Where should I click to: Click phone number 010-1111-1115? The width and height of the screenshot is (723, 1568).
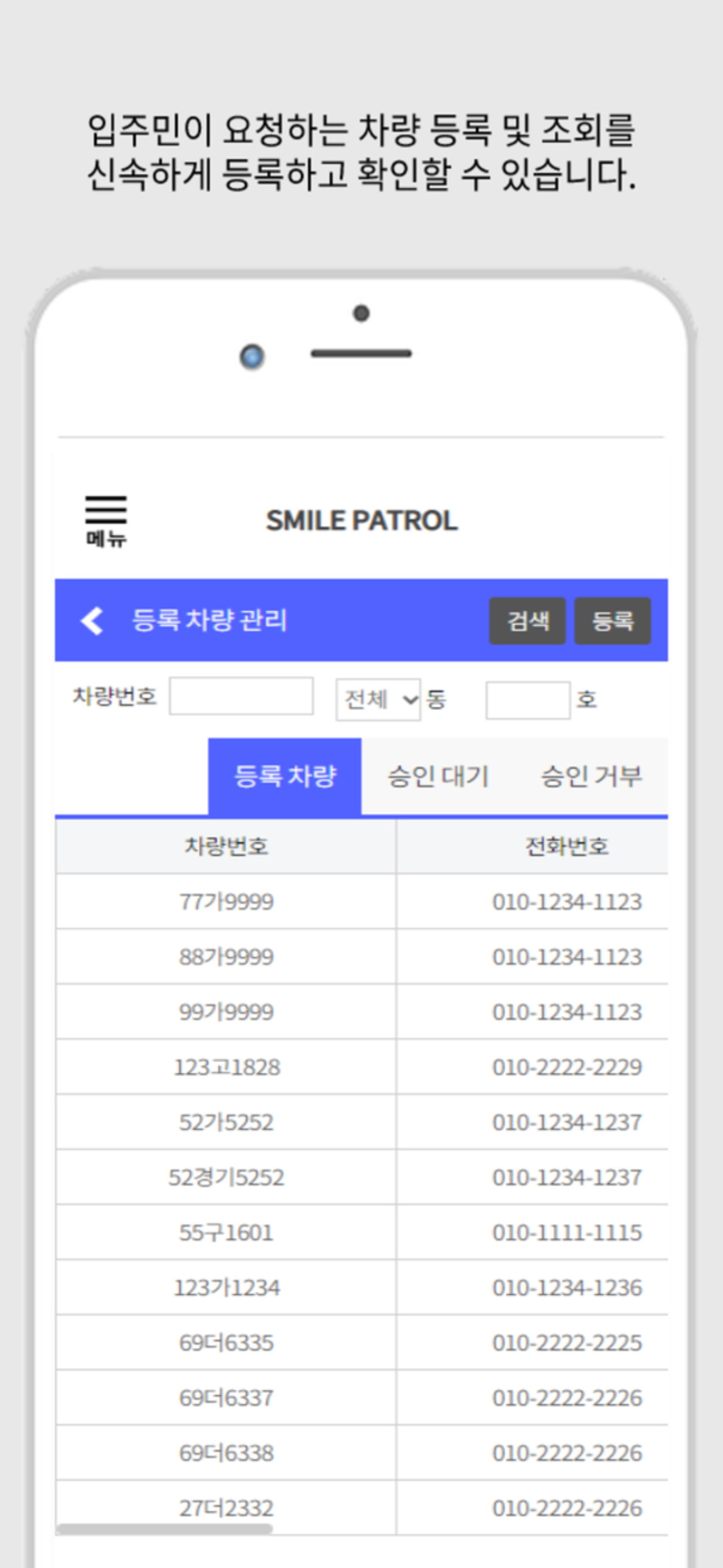click(x=567, y=1233)
